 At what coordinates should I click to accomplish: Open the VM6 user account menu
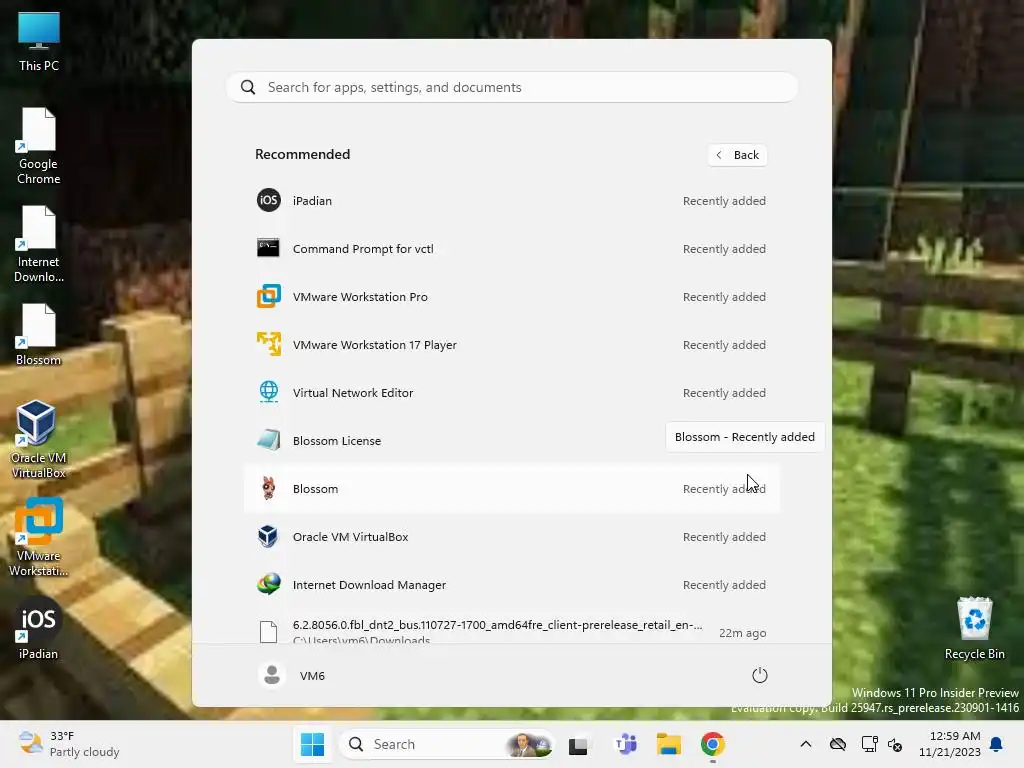click(x=291, y=675)
